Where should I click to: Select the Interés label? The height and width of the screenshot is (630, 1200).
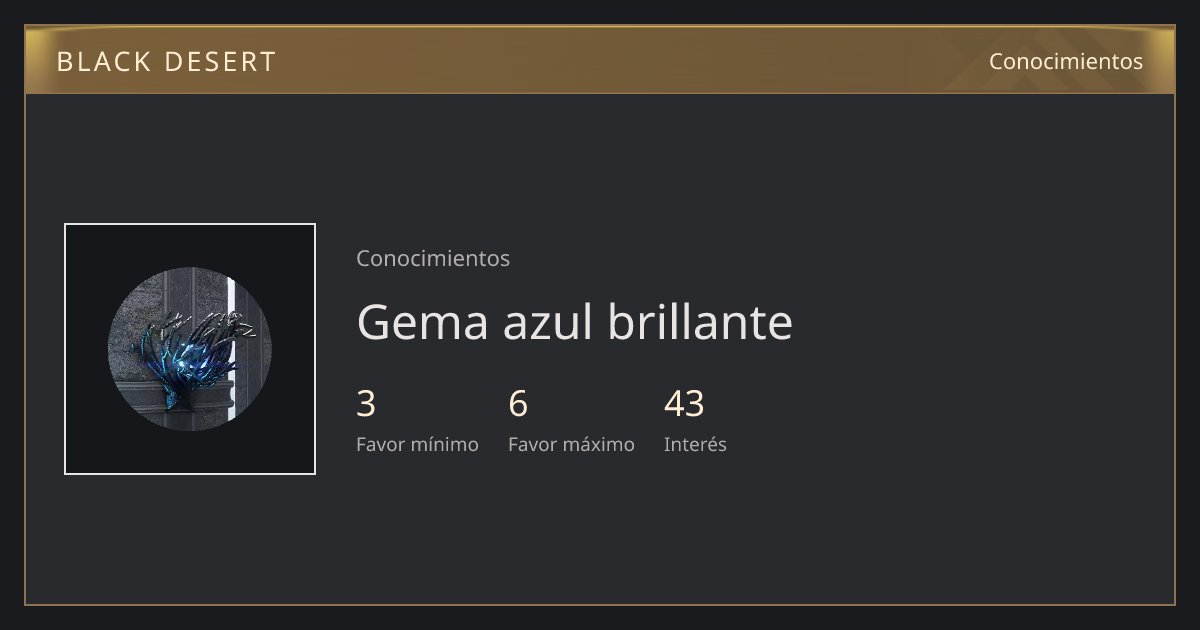tap(695, 444)
